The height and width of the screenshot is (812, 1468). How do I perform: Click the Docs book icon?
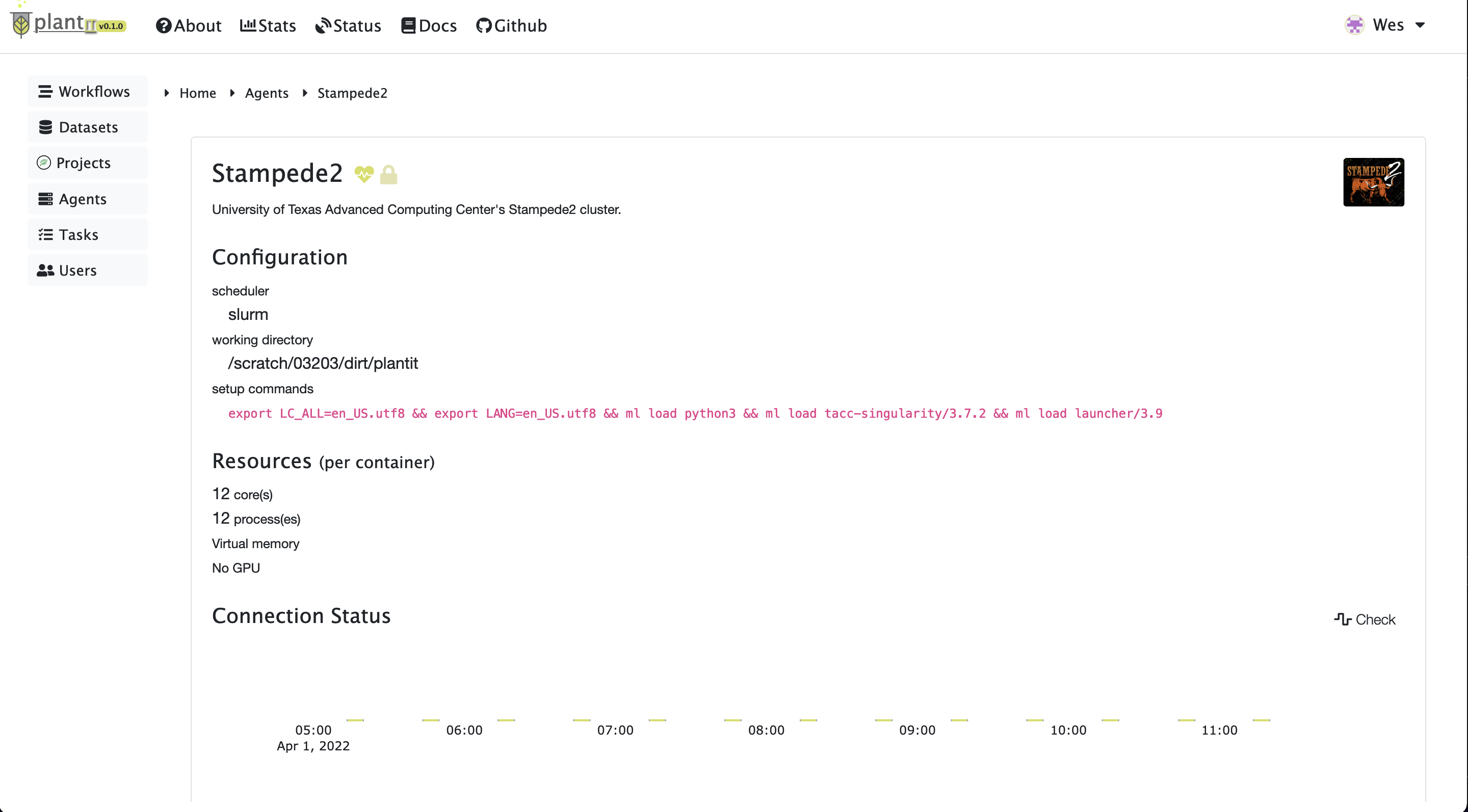408,26
